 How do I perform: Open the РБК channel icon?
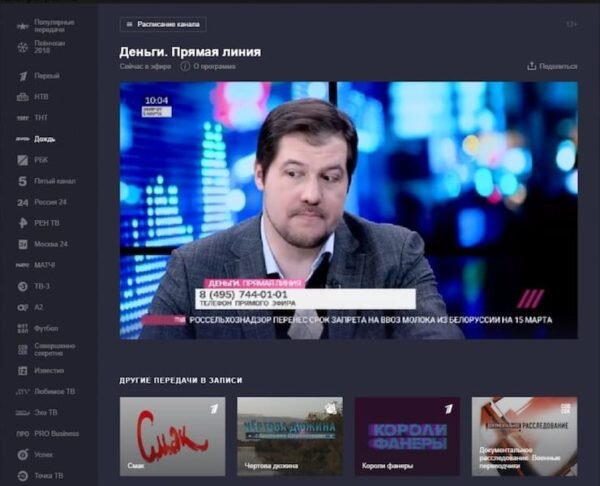pos(23,160)
